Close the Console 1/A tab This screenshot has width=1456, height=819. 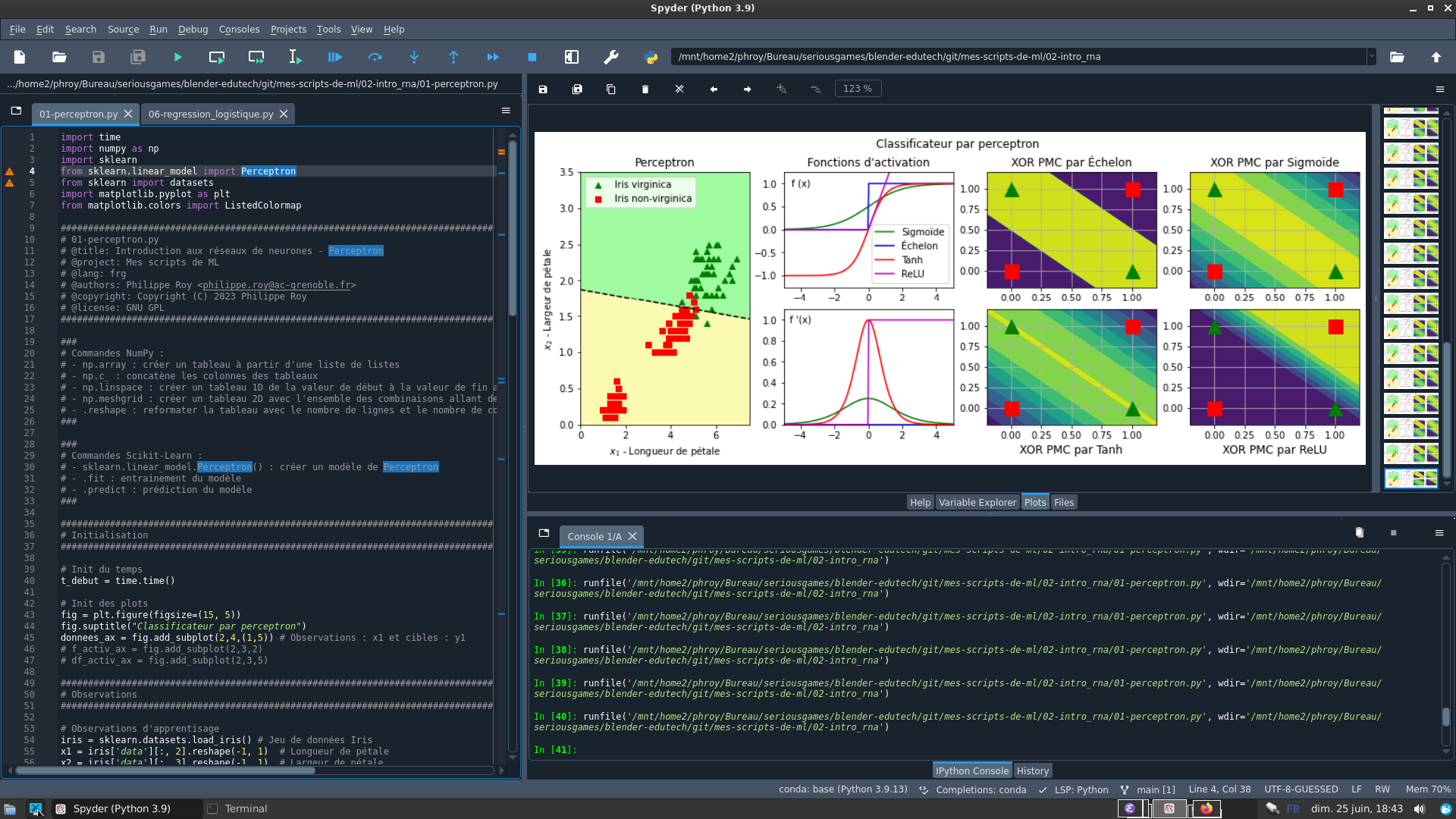click(x=632, y=536)
